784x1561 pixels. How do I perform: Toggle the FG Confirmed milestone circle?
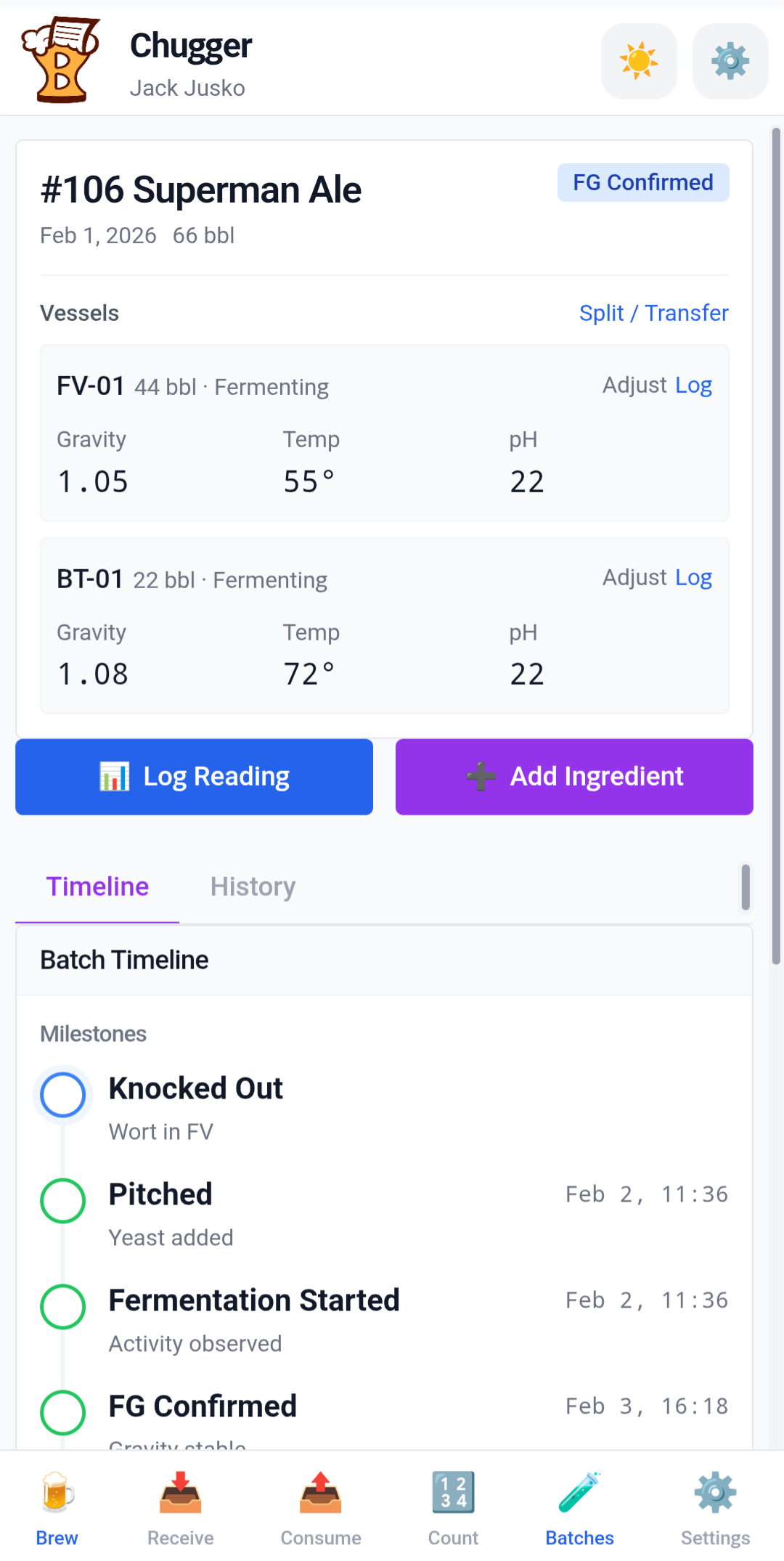[x=62, y=1412]
